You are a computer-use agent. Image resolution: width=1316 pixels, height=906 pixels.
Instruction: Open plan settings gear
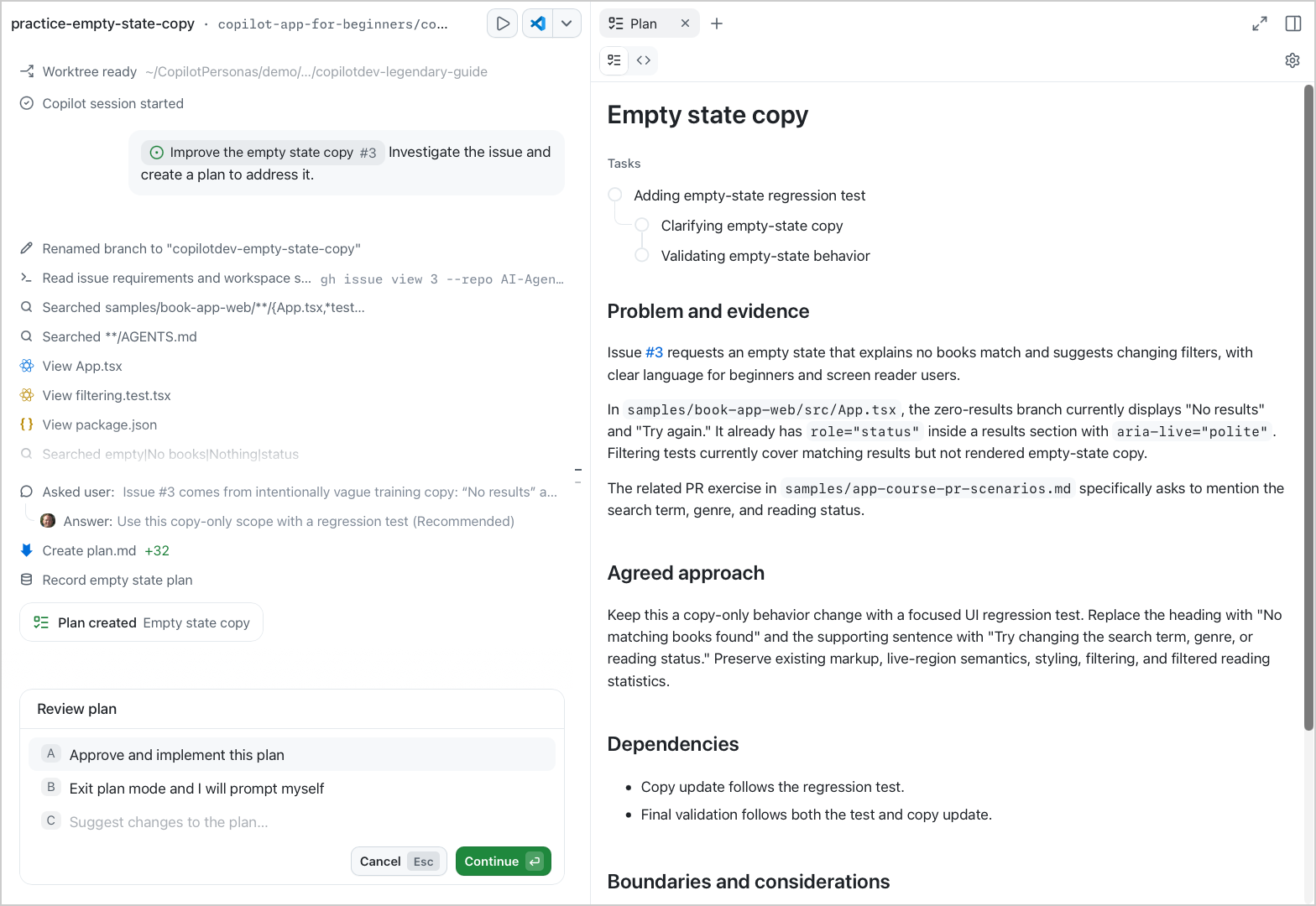pyautogui.click(x=1292, y=60)
